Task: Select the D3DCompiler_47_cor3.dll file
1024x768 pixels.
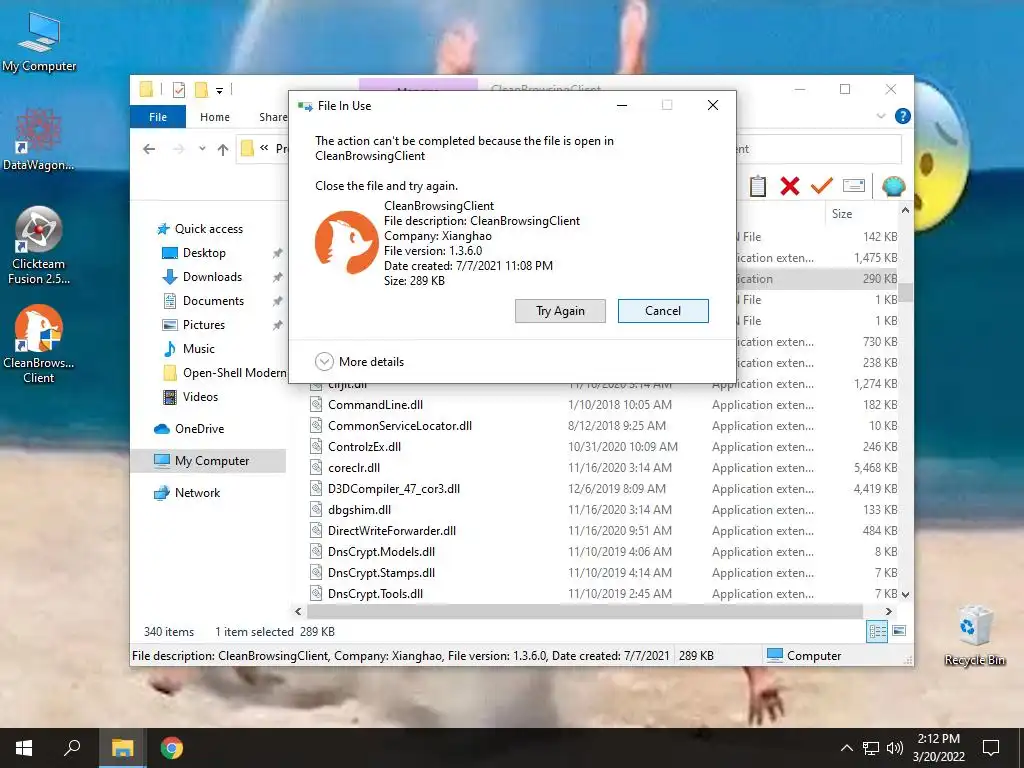Action: 394,488
